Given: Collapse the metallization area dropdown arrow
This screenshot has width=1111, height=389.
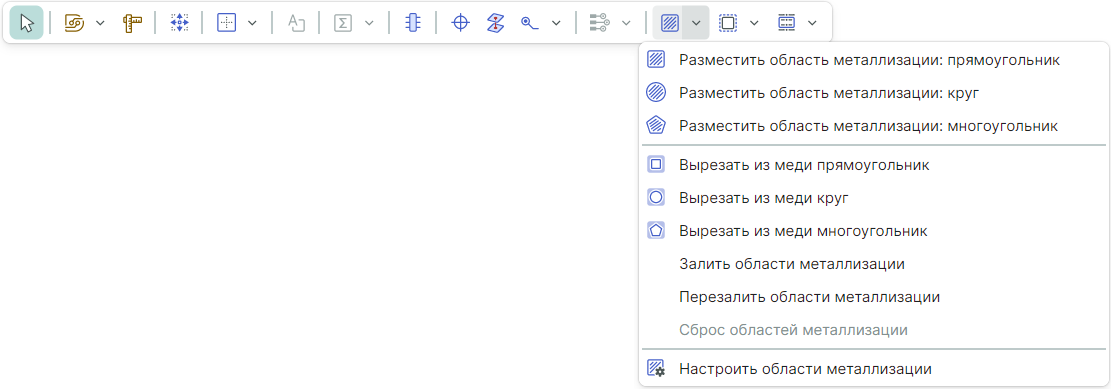Looking at the screenshot, I should point(697,23).
